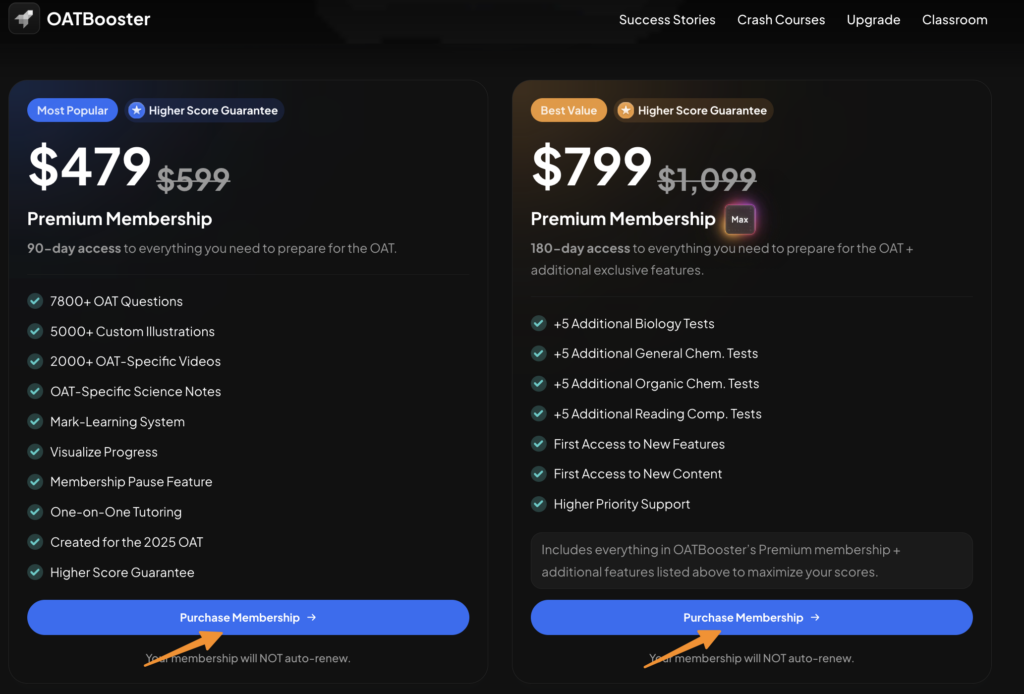Click the Most Popular badge
Image resolution: width=1024 pixels, height=694 pixels.
click(72, 110)
